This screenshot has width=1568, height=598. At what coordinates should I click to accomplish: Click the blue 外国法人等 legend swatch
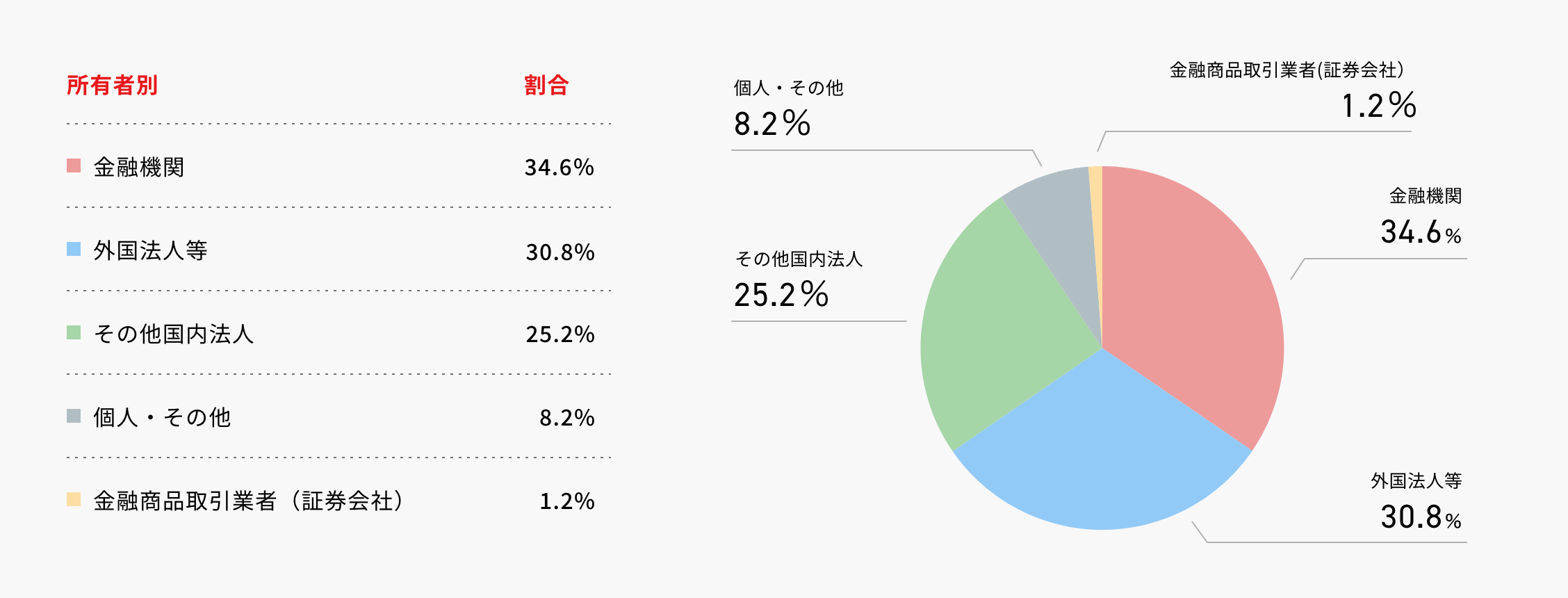click(x=74, y=249)
